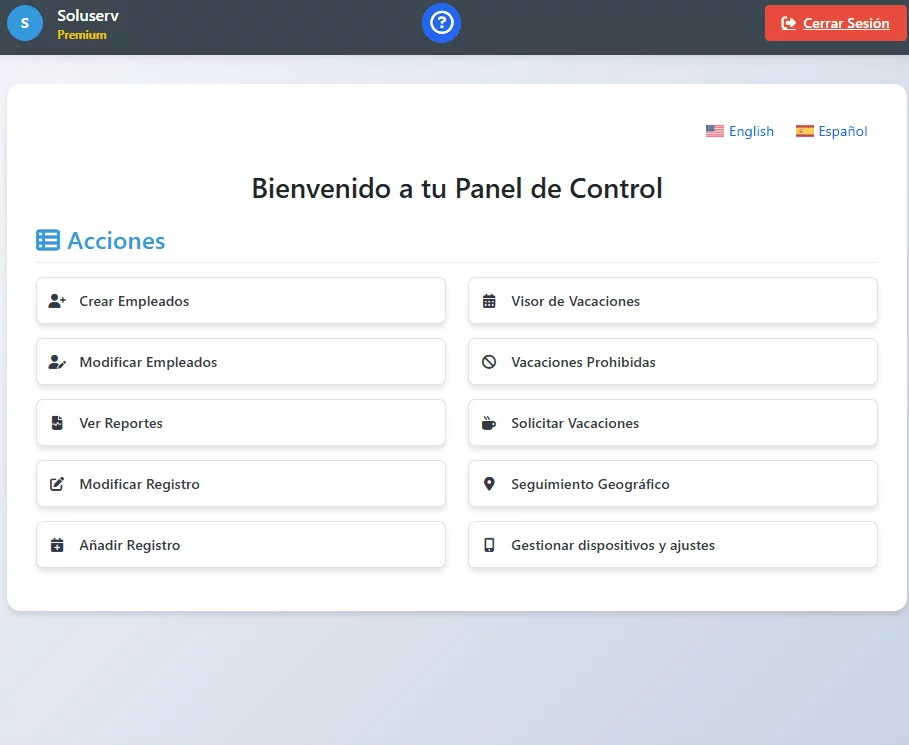Switch language to Español
Image resolution: width=909 pixels, height=745 pixels.
tap(832, 131)
